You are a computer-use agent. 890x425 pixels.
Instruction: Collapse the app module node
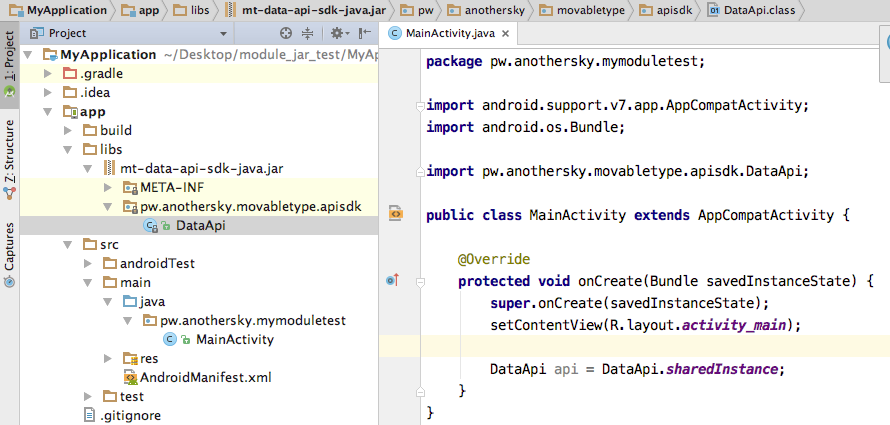[x=48, y=112]
